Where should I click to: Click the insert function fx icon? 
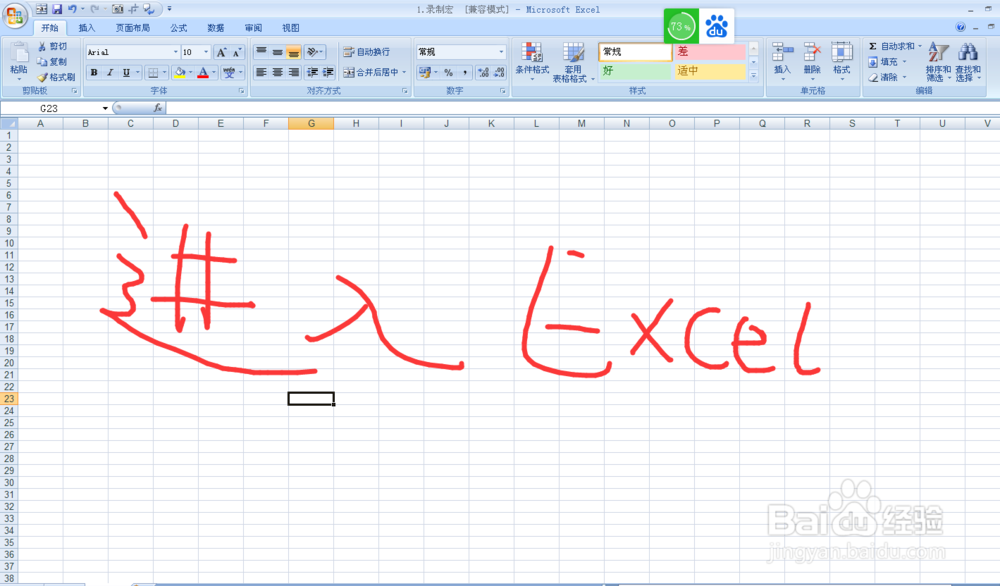coord(158,108)
